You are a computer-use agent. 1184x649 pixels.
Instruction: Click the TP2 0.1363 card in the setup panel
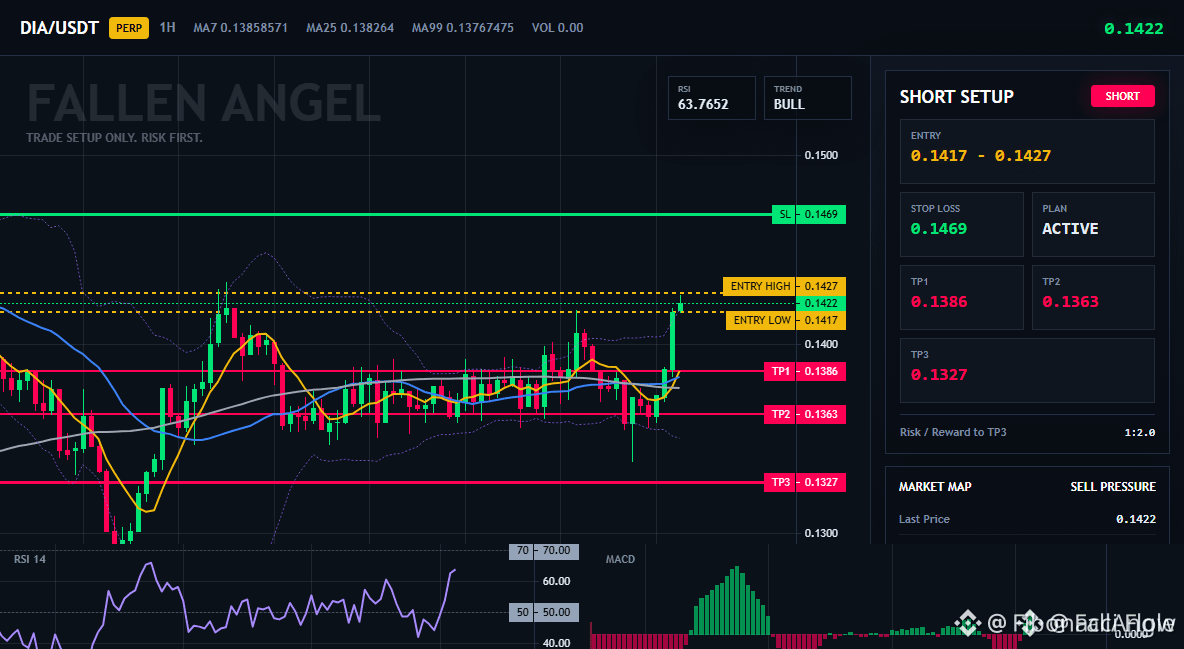point(1093,297)
